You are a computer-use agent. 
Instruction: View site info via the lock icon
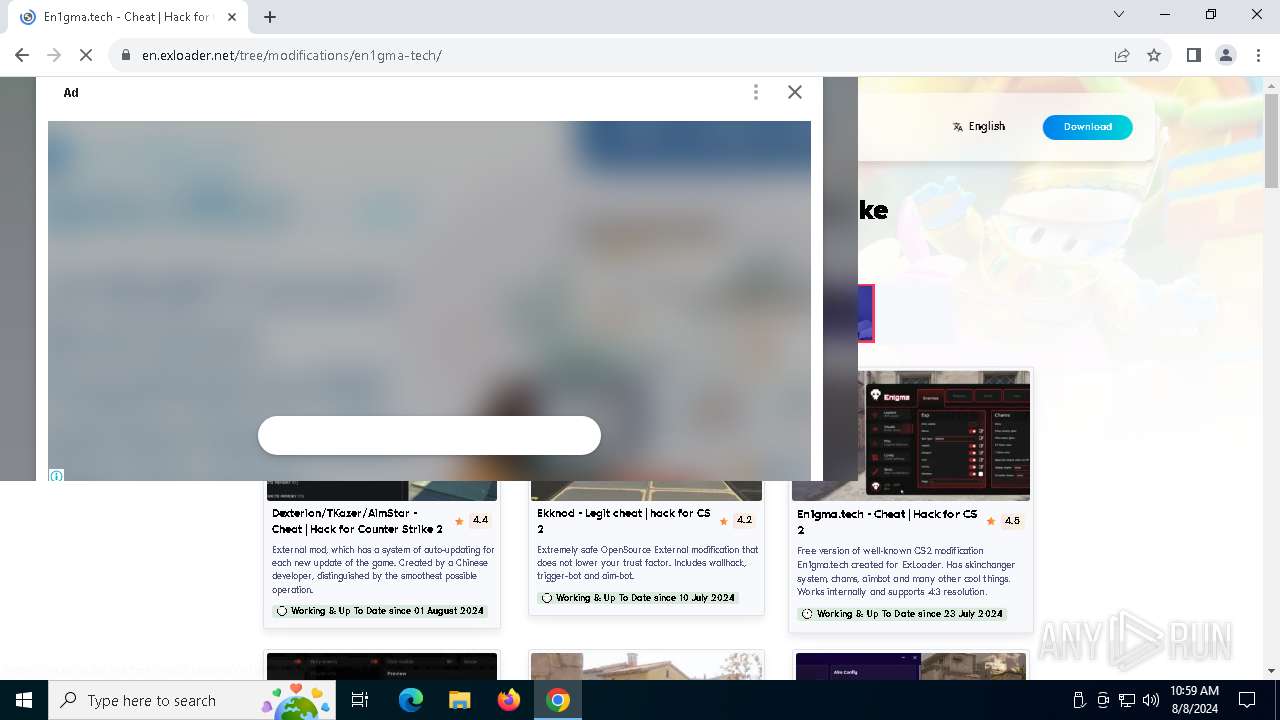(x=125, y=55)
